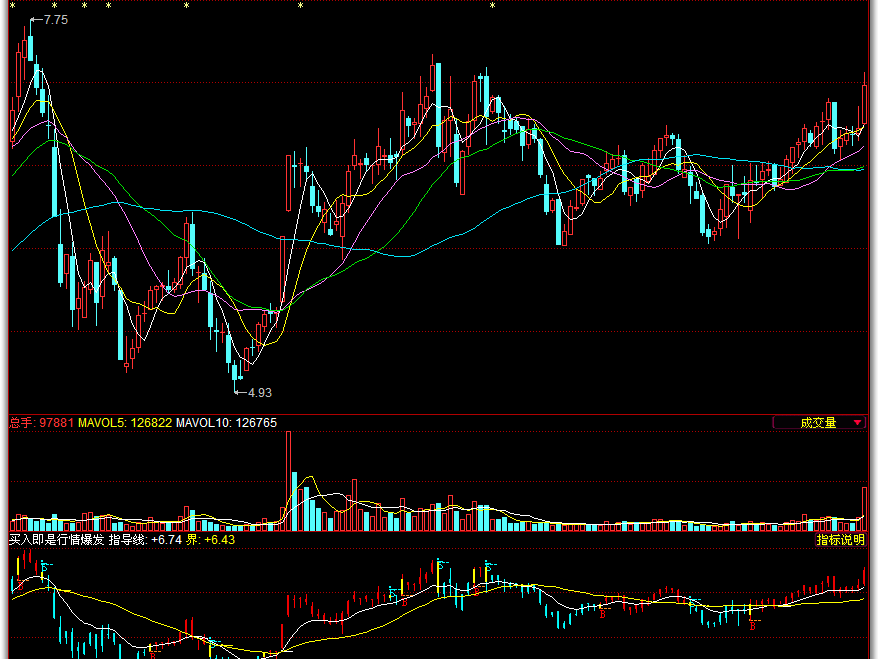Viewport: 878px width, 659px height.
Task: Click the rightmost yellow star event marker
Action: pyautogui.click(x=492, y=6)
